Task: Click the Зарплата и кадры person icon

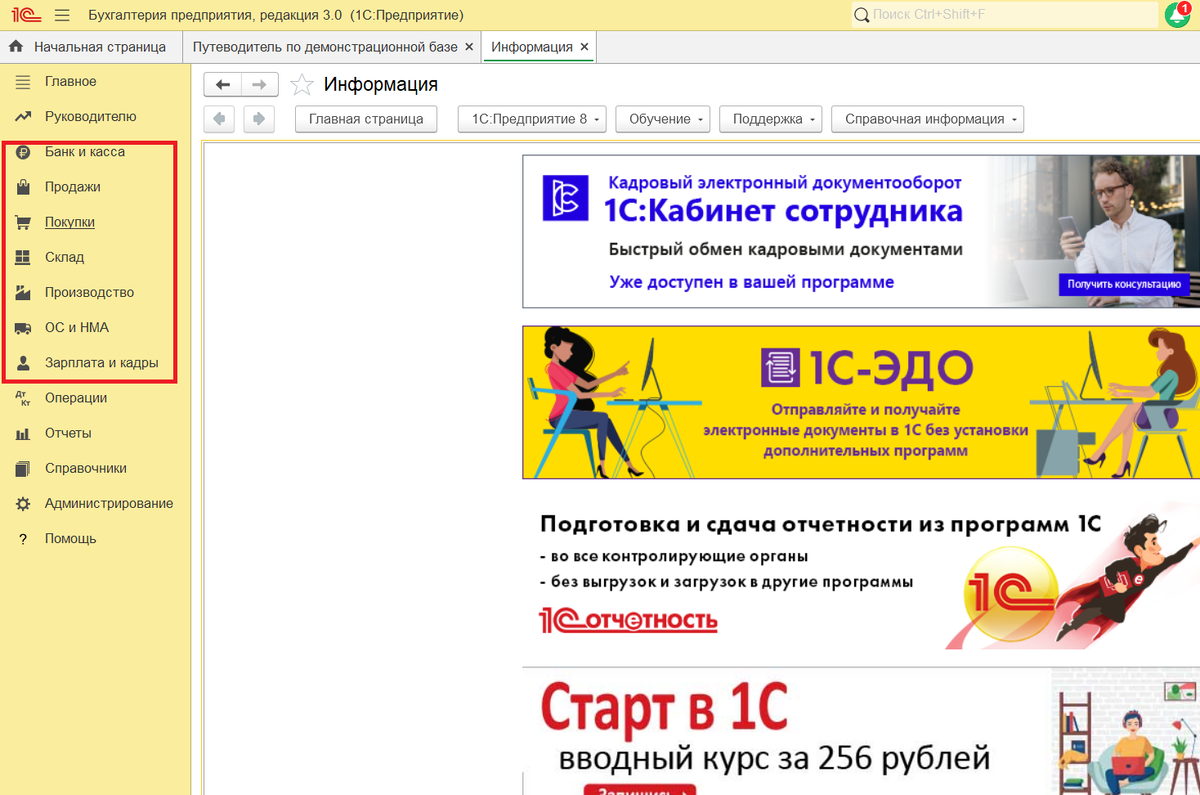Action: tap(23, 363)
